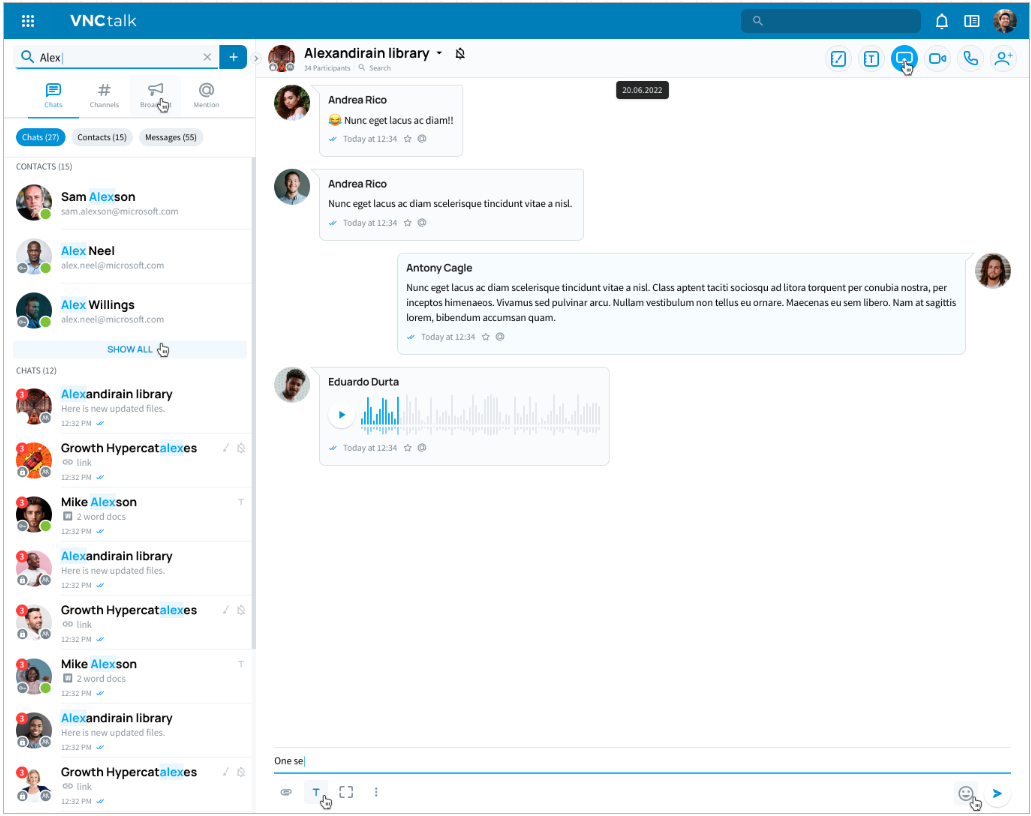Screen dimensions: 1031x816
Task: Send the message with the arrow button
Action: coord(997,793)
